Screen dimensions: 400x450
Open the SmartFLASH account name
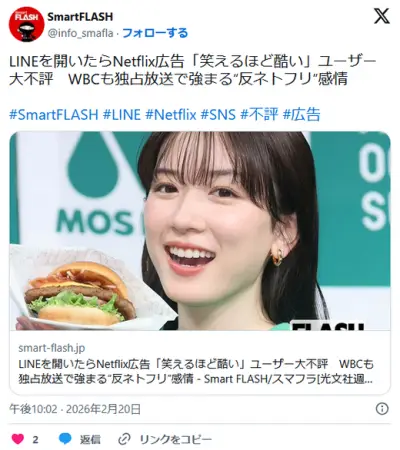[80, 16]
